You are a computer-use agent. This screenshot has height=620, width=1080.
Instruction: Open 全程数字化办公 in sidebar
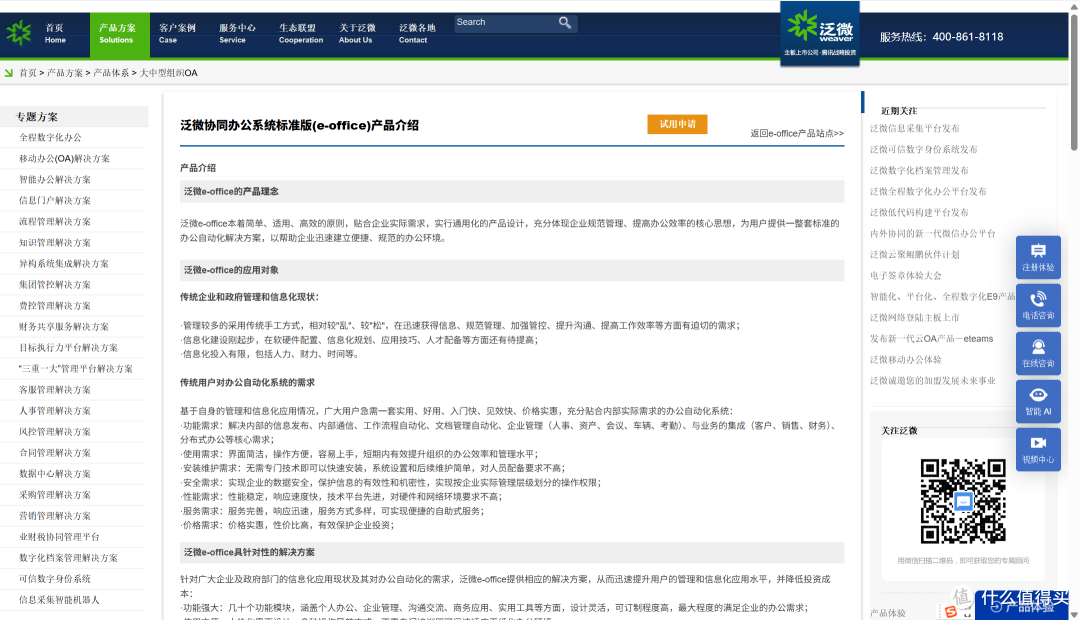[x=50, y=138]
